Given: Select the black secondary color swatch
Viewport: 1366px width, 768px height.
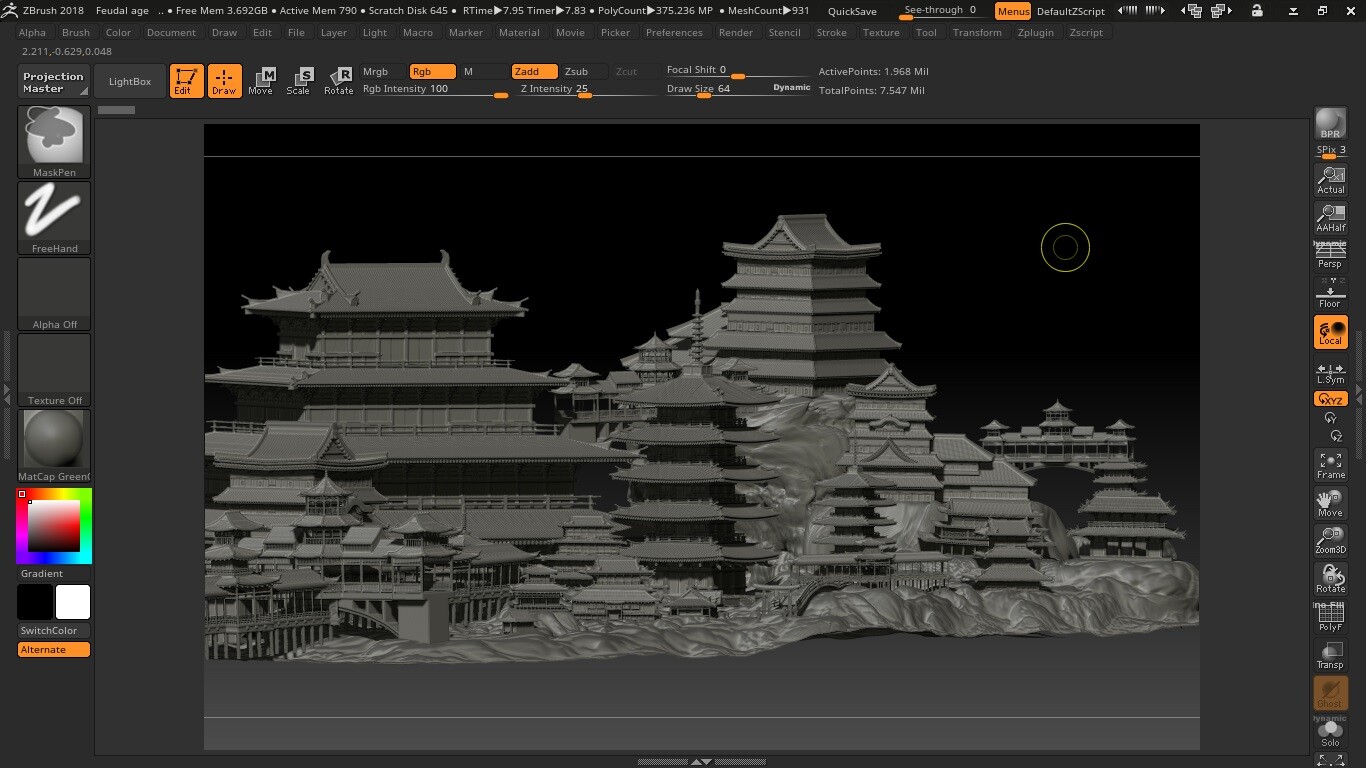Looking at the screenshot, I should tap(35, 603).
